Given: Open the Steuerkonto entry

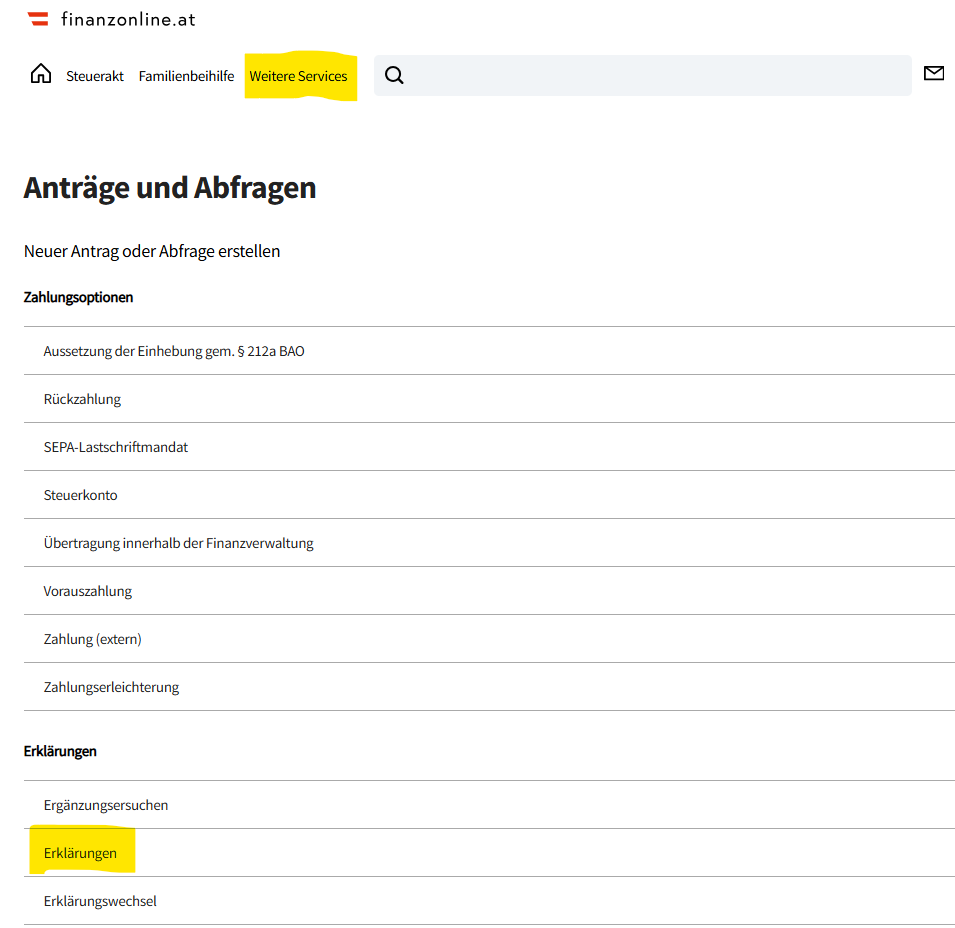Looking at the screenshot, I should (x=80, y=495).
